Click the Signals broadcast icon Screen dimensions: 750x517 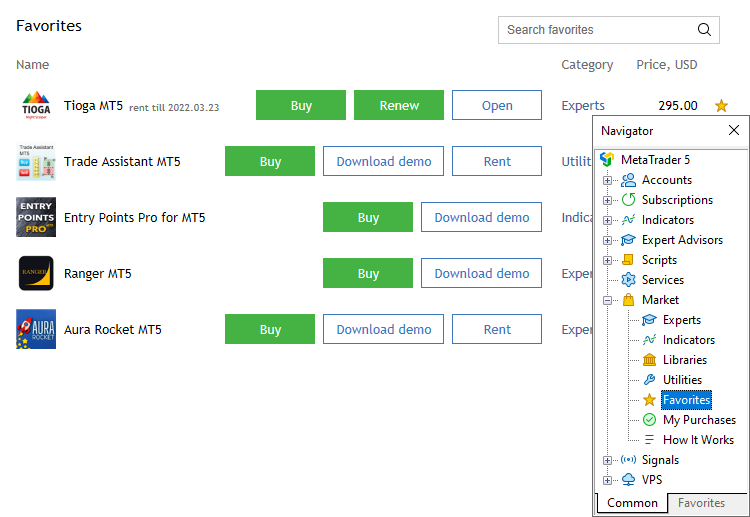[628, 460]
